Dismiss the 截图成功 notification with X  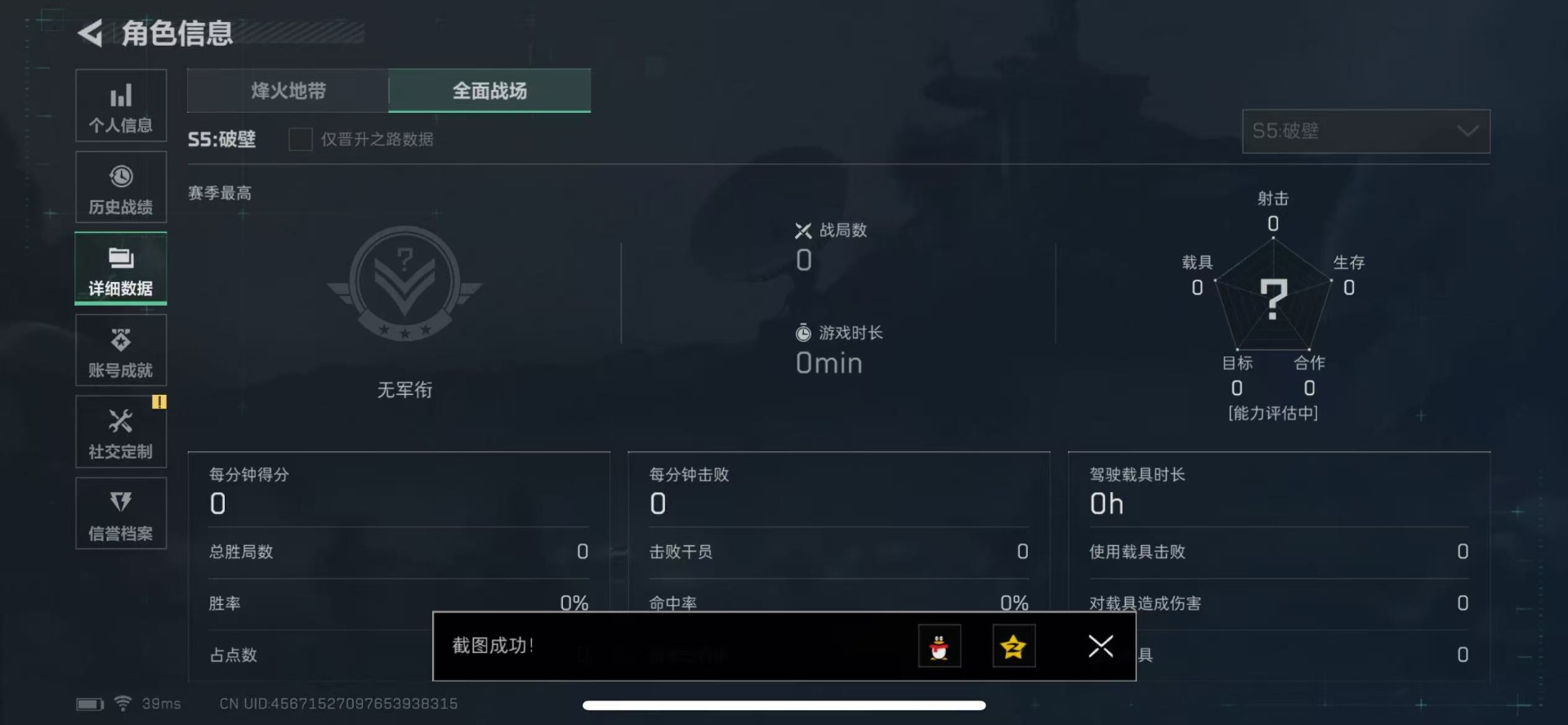pos(1101,647)
